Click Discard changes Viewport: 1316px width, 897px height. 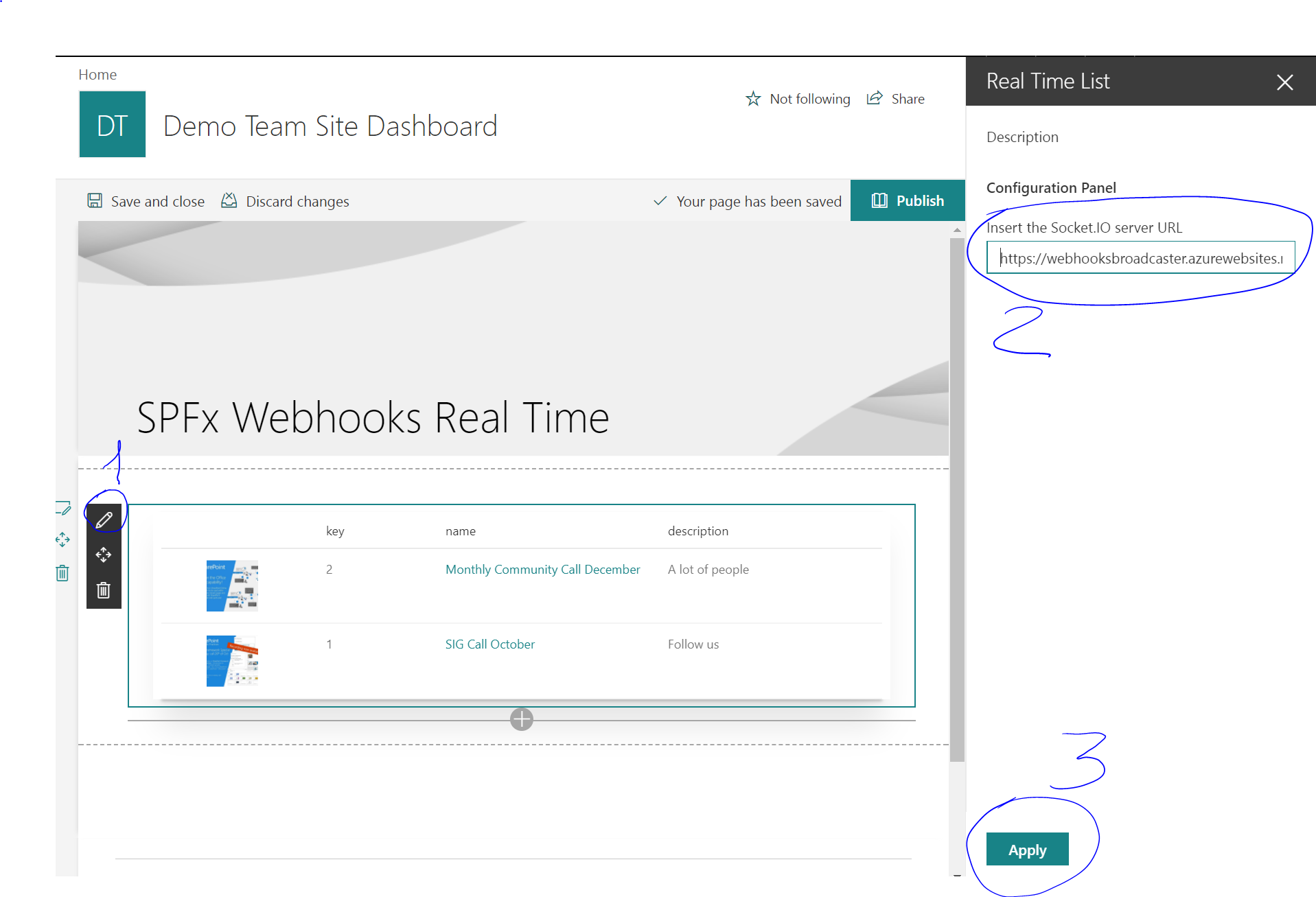pos(285,201)
